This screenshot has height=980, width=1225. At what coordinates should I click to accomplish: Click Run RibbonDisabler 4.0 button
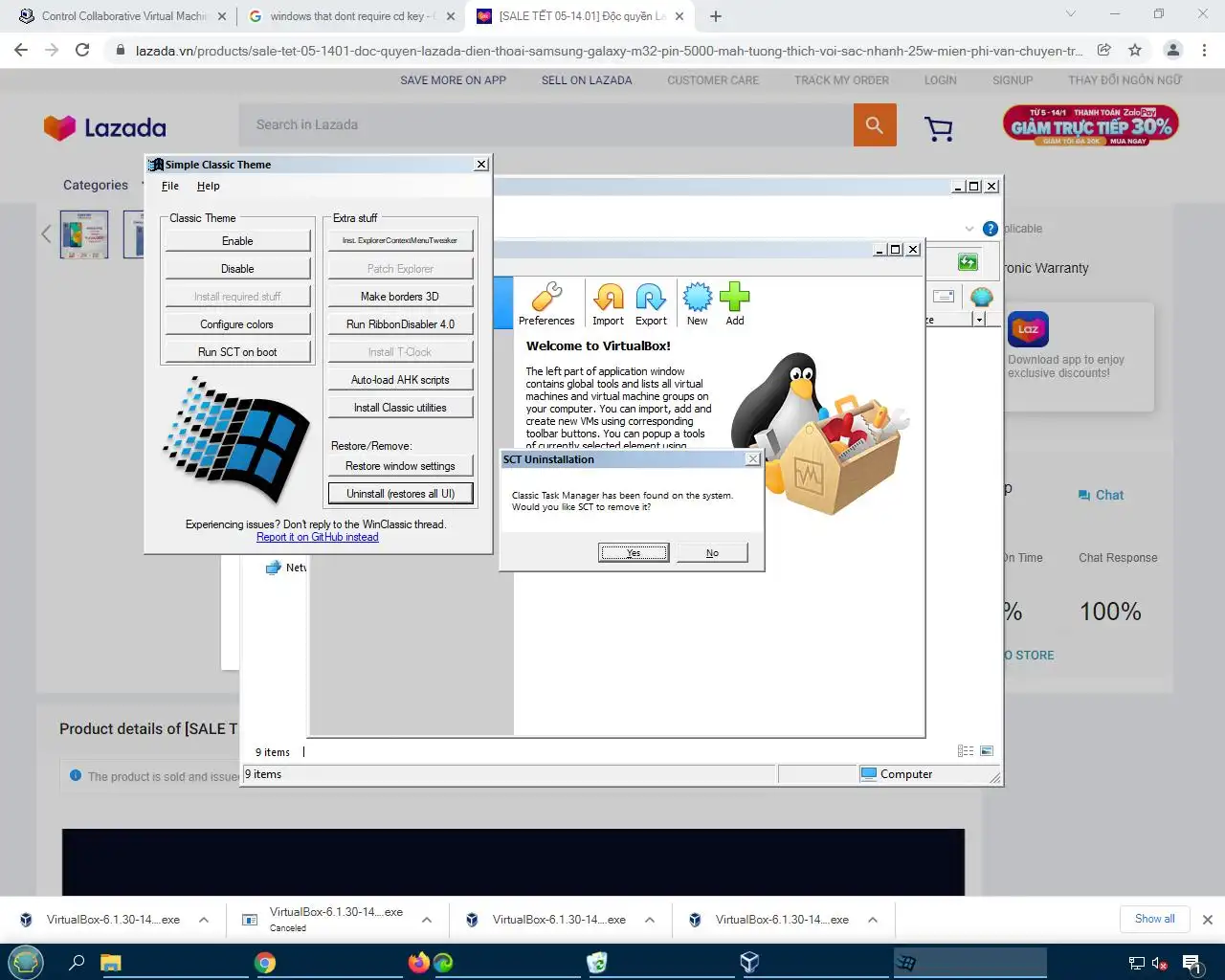(x=400, y=324)
